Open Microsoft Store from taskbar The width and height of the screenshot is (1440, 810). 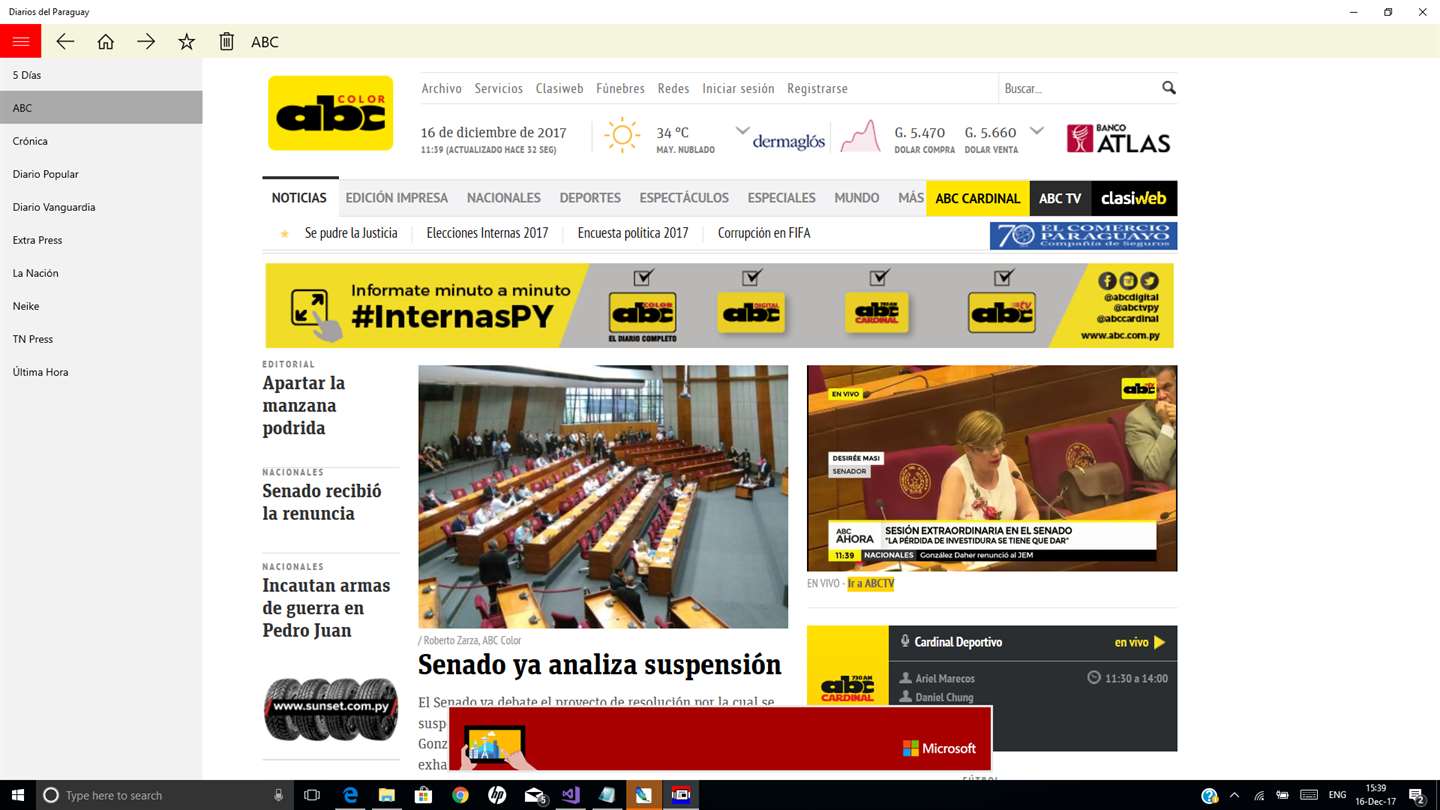click(423, 795)
